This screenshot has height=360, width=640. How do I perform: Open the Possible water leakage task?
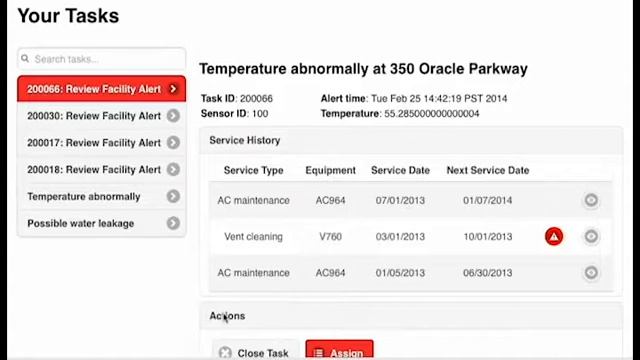(x=102, y=223)
